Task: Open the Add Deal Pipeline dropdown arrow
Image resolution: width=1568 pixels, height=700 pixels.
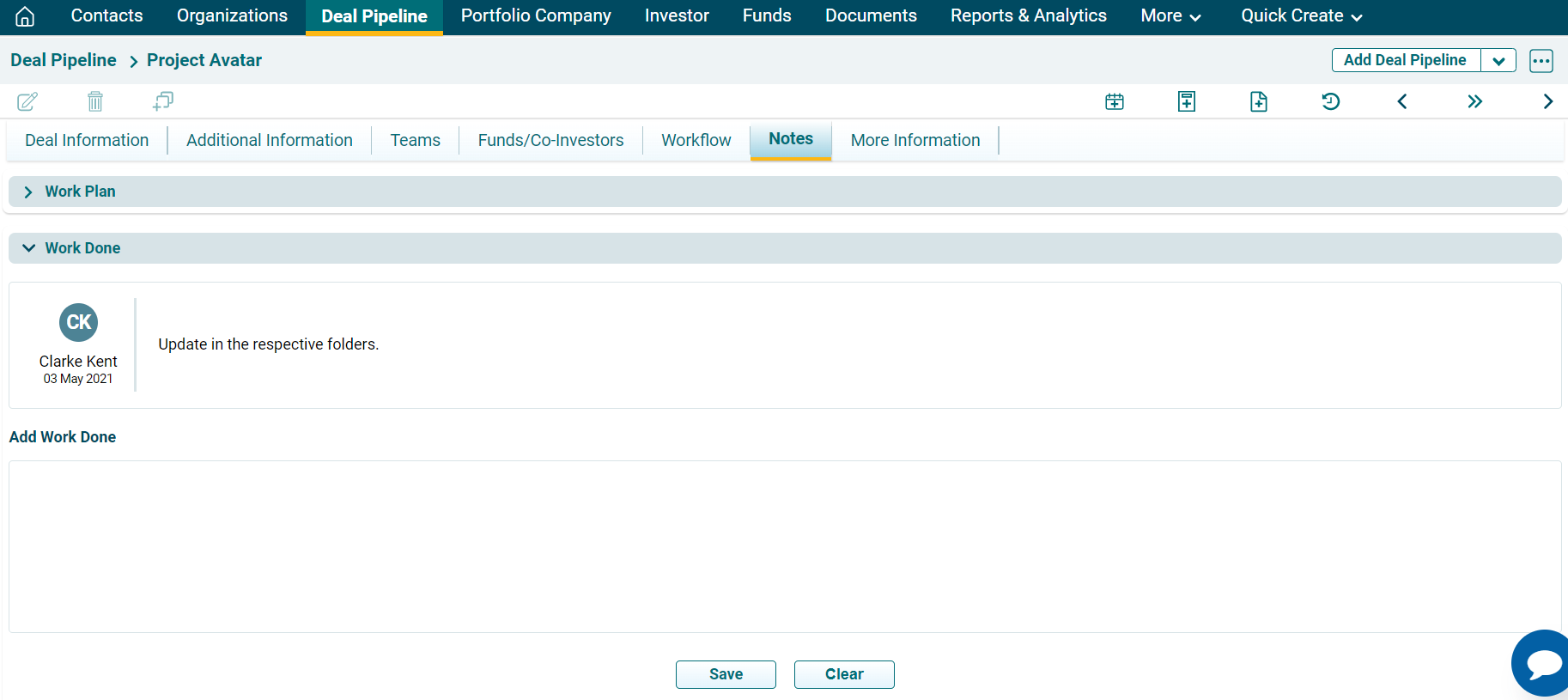Action: pyautogui.click(x=1498, y=60)
